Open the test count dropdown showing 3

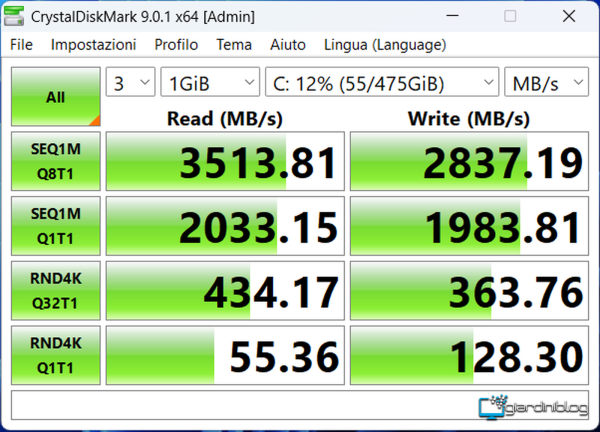(x=130, y=82)
